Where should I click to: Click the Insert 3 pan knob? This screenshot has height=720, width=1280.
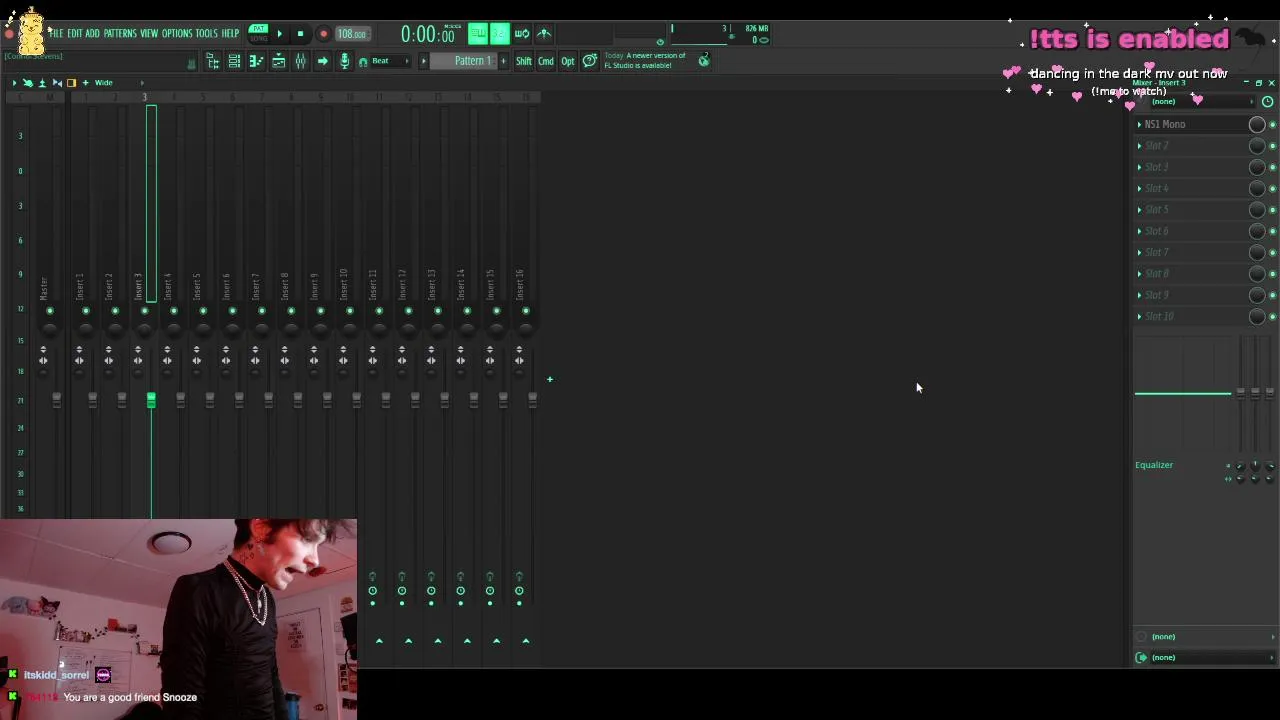pyautogui.click(x=144, y=329)
